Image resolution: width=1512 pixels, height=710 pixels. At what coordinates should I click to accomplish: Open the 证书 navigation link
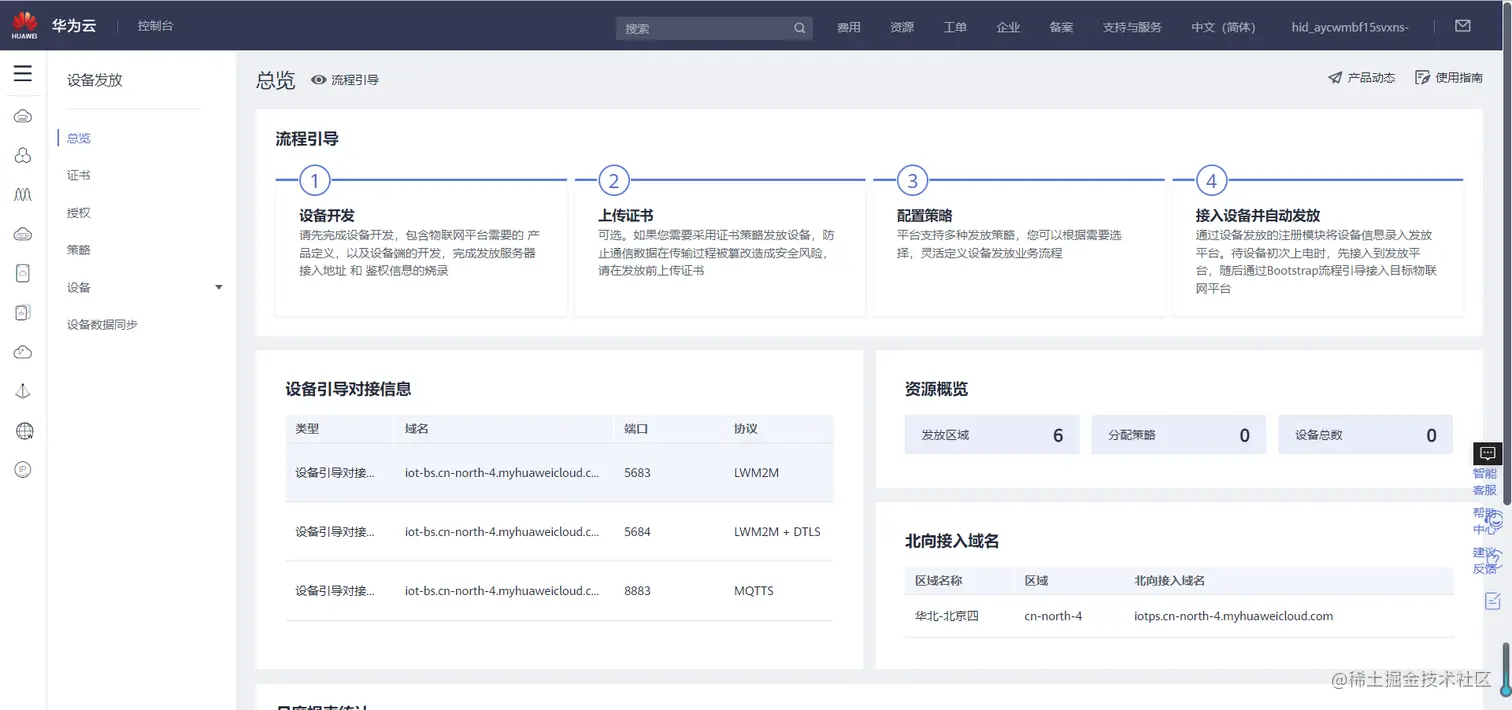click(78, 174)
